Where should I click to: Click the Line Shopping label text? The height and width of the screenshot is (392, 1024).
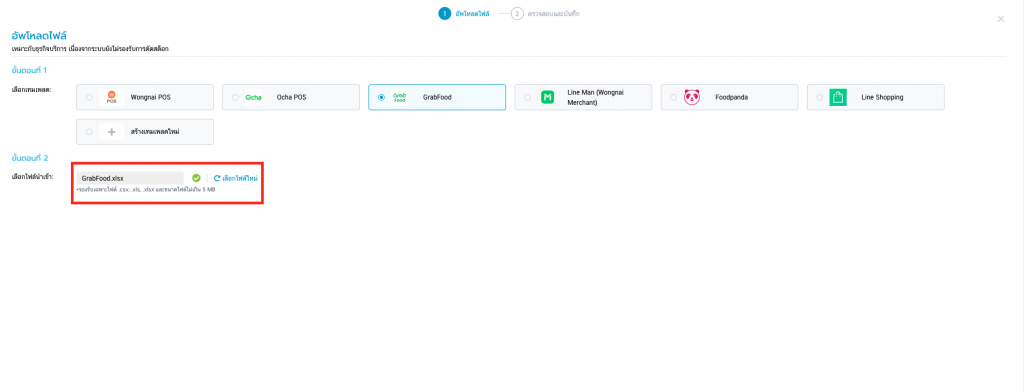click(882, 97)
